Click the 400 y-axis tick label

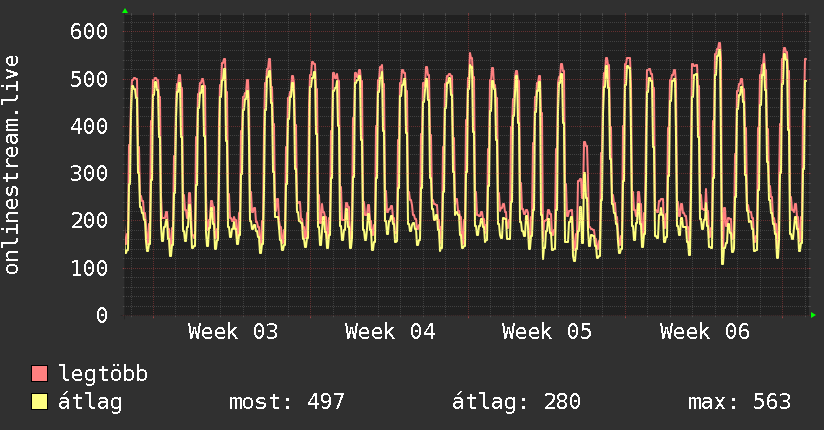[89, 126]
